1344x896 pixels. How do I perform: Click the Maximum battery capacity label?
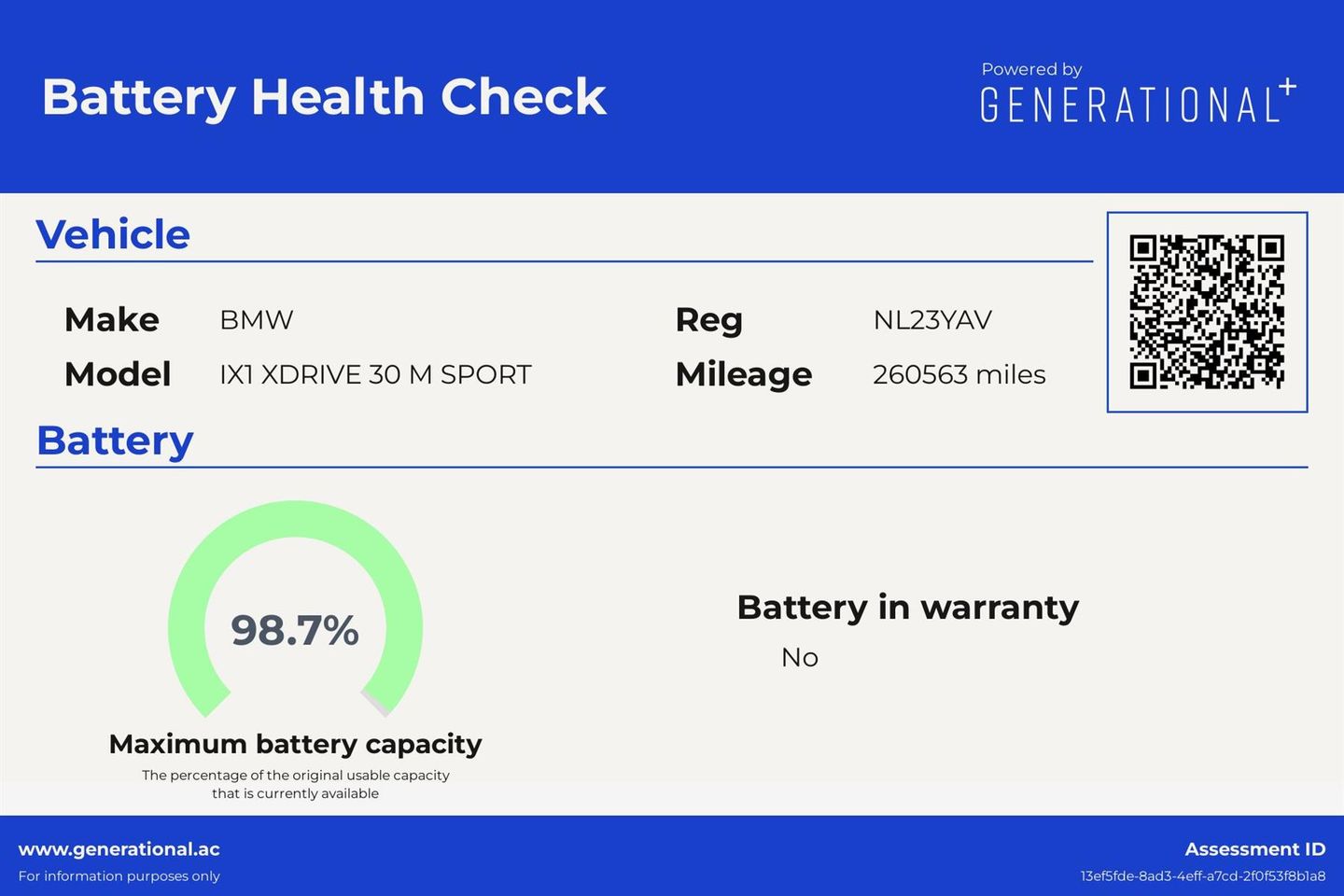[295, 744]
